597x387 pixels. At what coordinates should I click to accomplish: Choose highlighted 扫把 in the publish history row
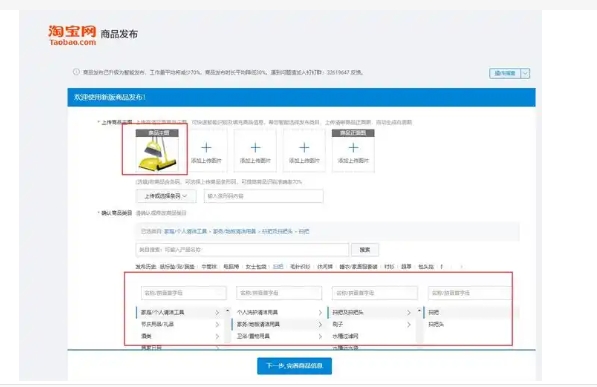click(278, 267)
